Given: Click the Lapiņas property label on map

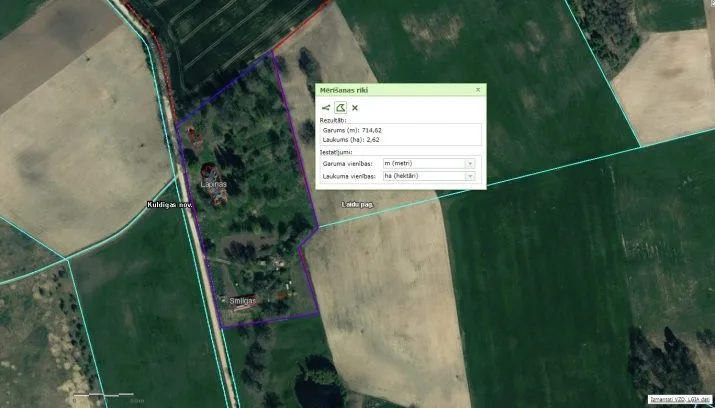Looking at the screenshot, I should [x=213, y=184].
